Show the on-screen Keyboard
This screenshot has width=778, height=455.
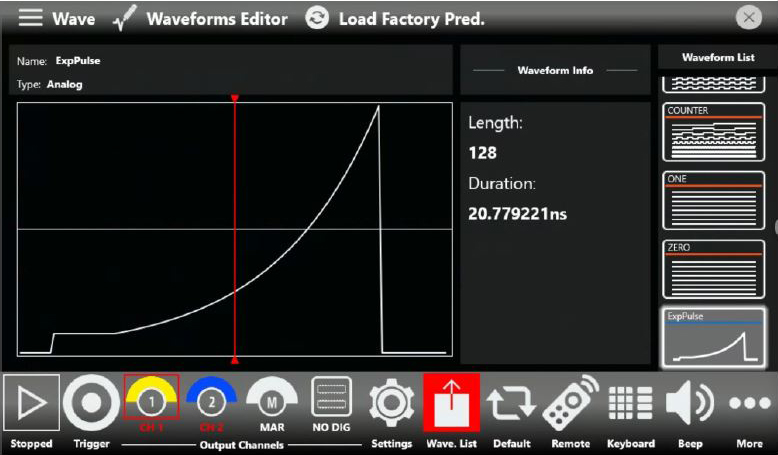point(630,402)
